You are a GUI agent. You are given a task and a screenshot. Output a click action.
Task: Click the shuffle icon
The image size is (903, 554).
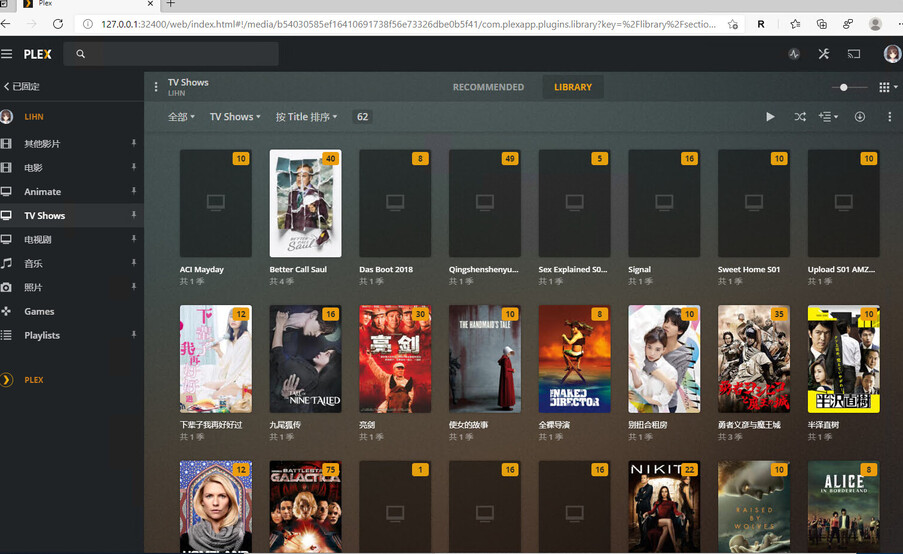pyautogui.click(x=800, y=117)
